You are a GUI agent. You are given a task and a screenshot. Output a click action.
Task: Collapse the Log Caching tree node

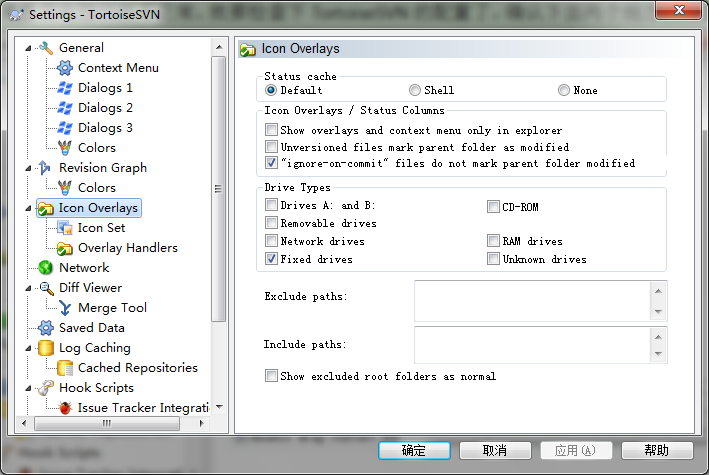(x=28, y=348)
